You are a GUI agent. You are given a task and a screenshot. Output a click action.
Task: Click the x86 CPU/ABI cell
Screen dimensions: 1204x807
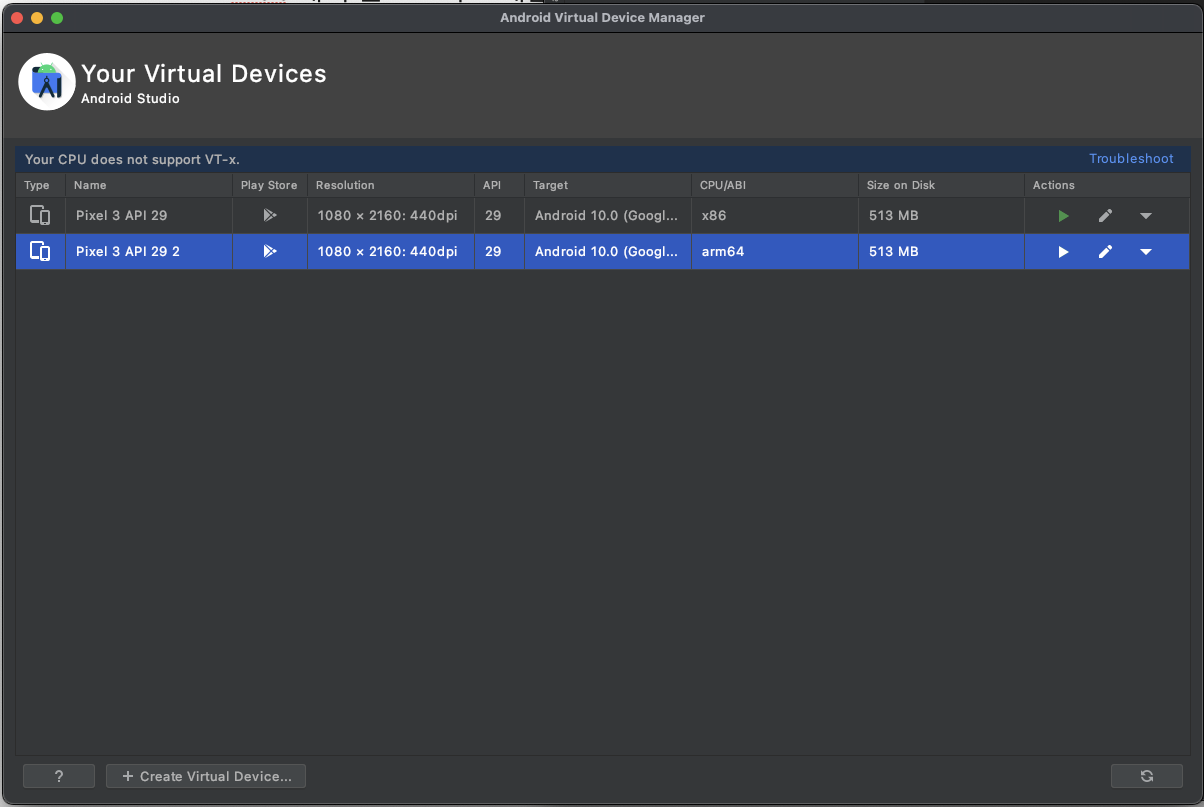coord(775,216)
